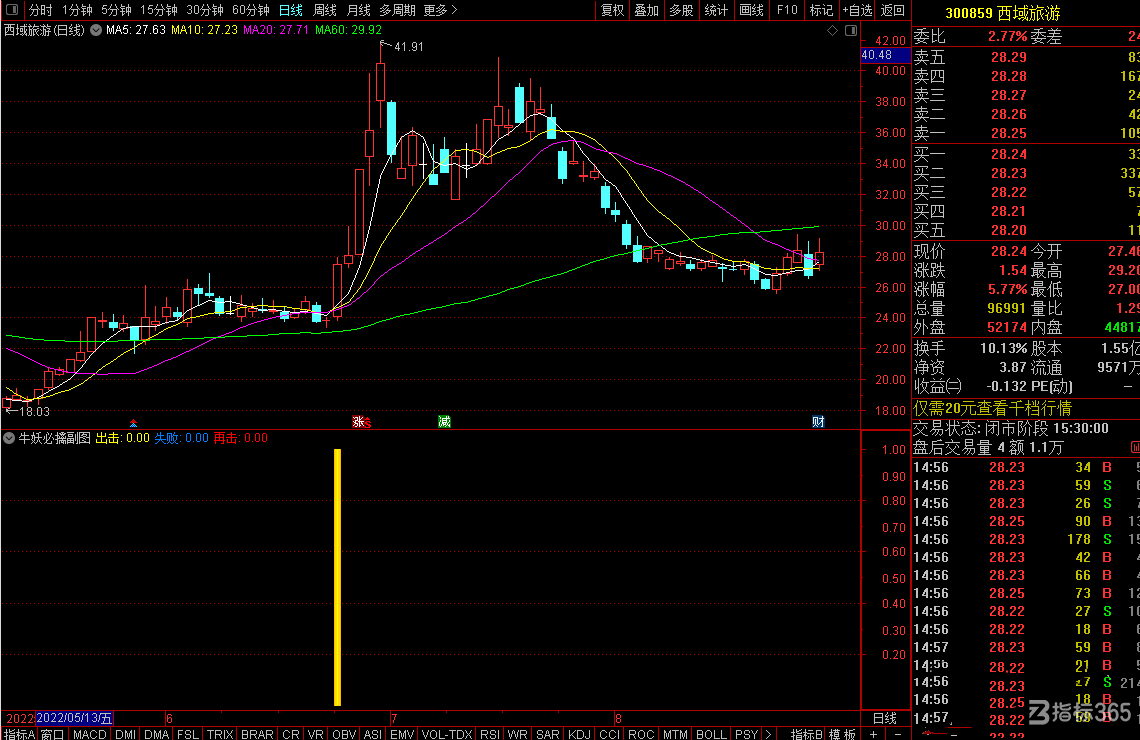Click the green 减 marker on the chart
The height and width of the screenshot is (740, 1140).
coord(444,422)
